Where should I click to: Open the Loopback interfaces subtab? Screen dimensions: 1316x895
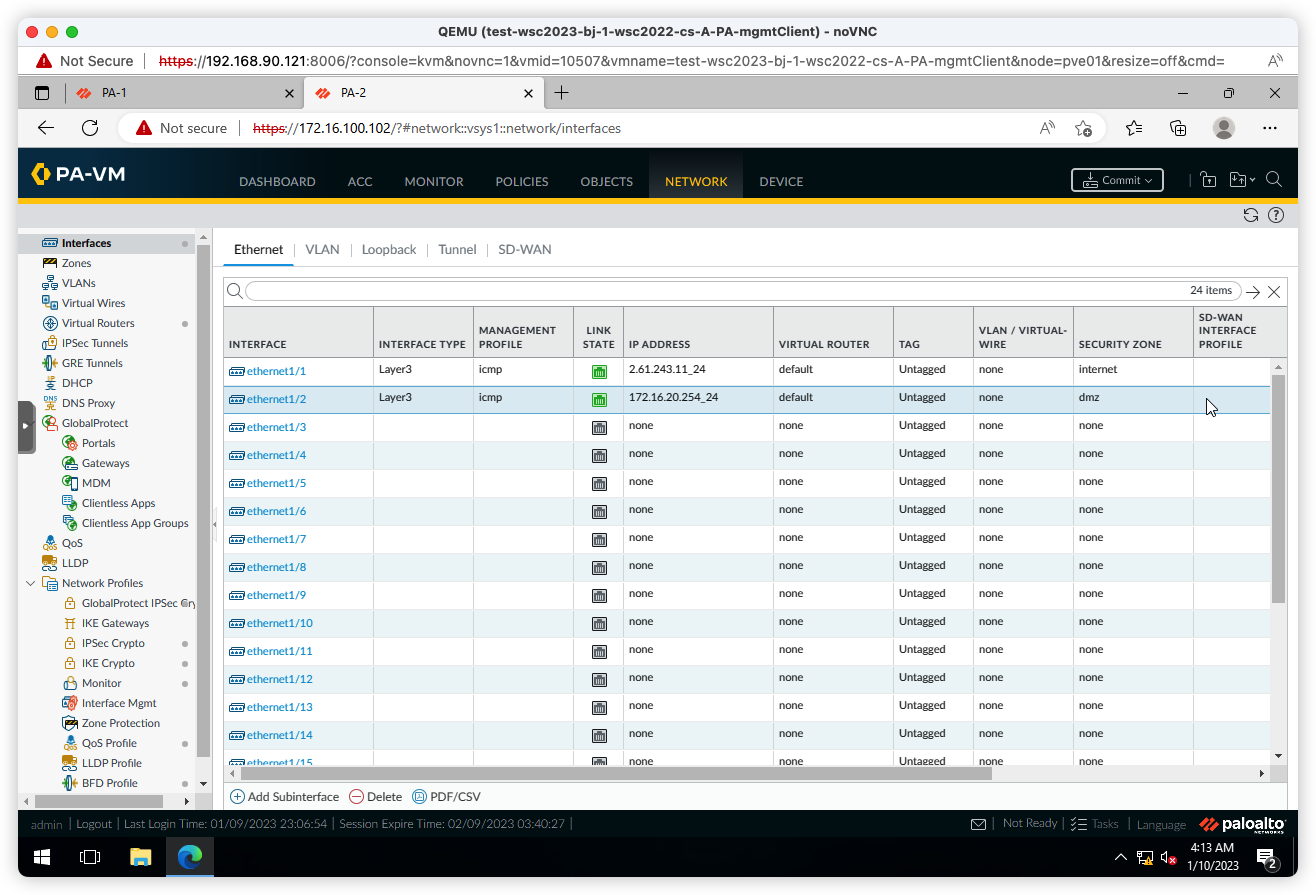pyautogui.click(x=389, y=249)
